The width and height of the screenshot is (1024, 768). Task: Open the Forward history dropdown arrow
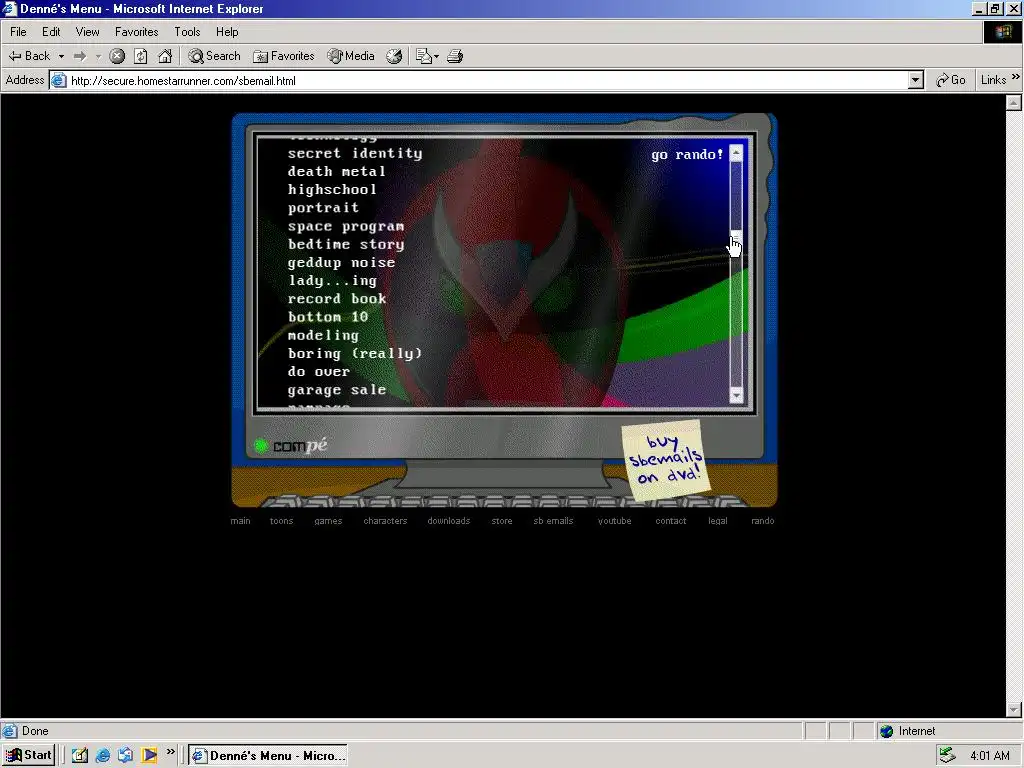coord(98,56)
